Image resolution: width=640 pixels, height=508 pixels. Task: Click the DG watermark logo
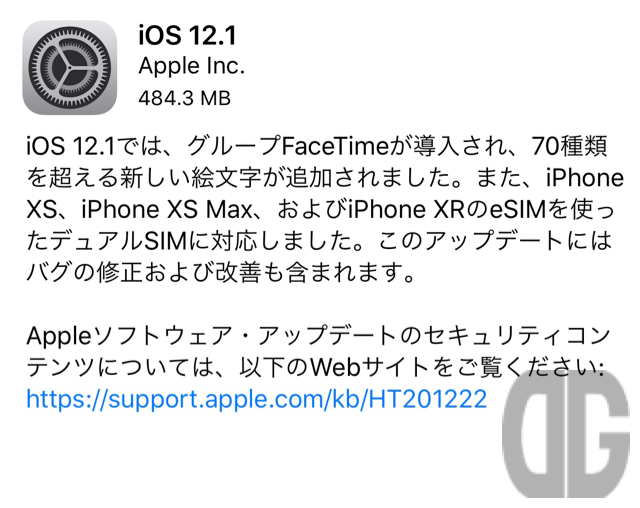click(566, 434)
